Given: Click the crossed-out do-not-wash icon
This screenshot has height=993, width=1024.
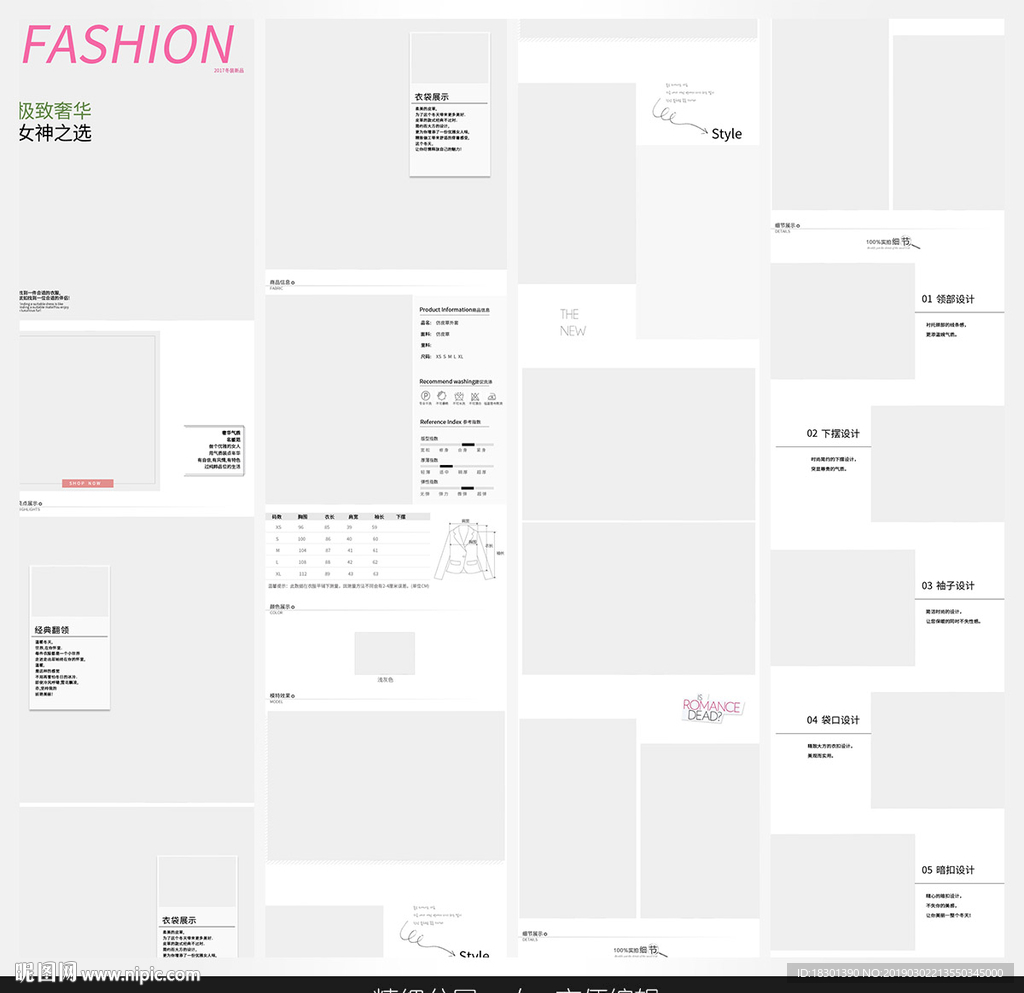Looking at the screenshot, I should [x=474, y=396].
